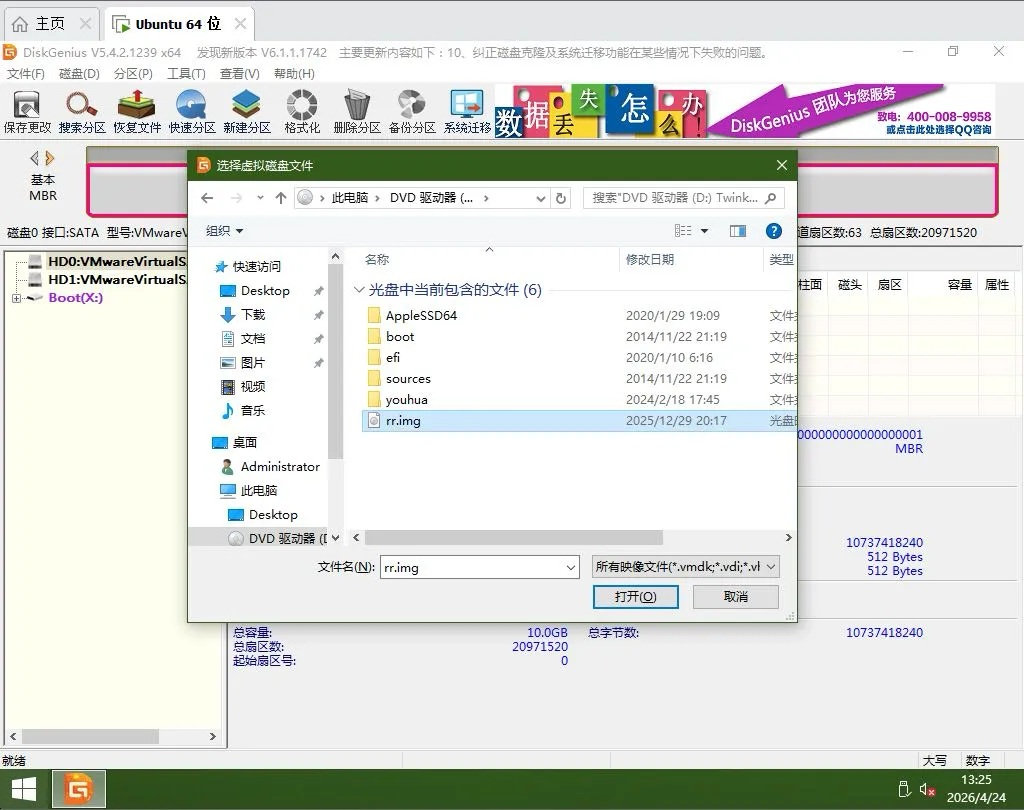Go to previous disk with left arrow
The width and height of the screenshot is (1024, 810).
(35, 158)
